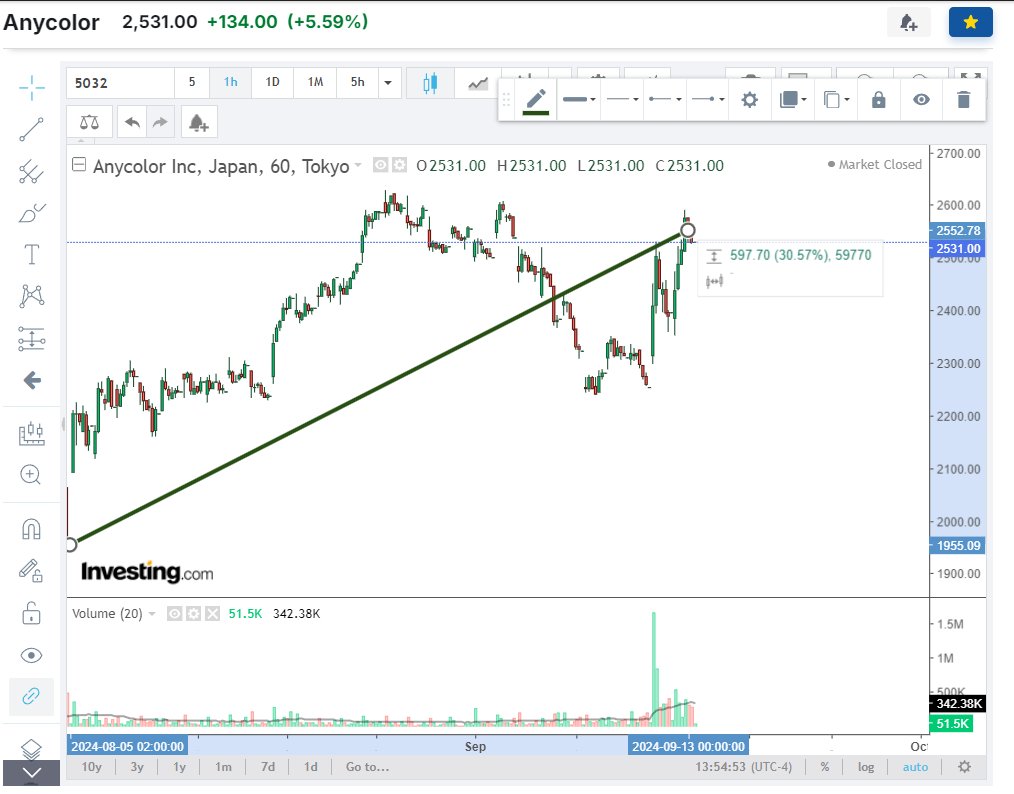This screenshot has height=794, width=1014.
Task: Toggle visibility of Anycolor series
Action: tap(381, 166)
